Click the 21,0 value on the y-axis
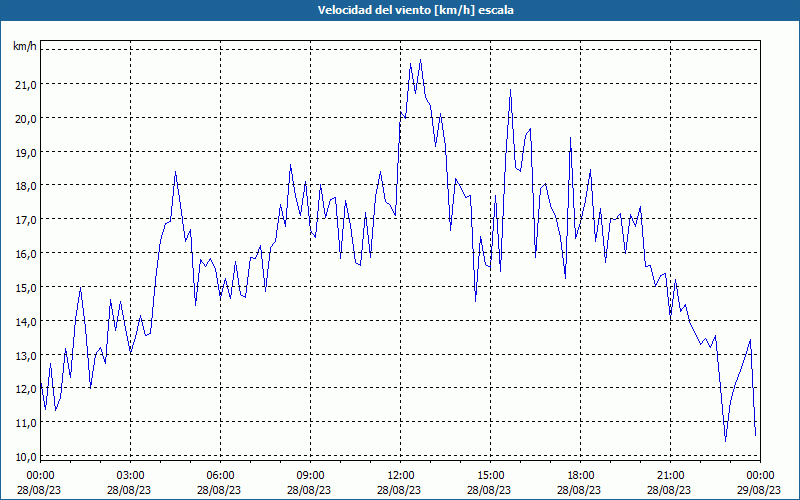This screenshot has height=500, width=800. point(26,85)
